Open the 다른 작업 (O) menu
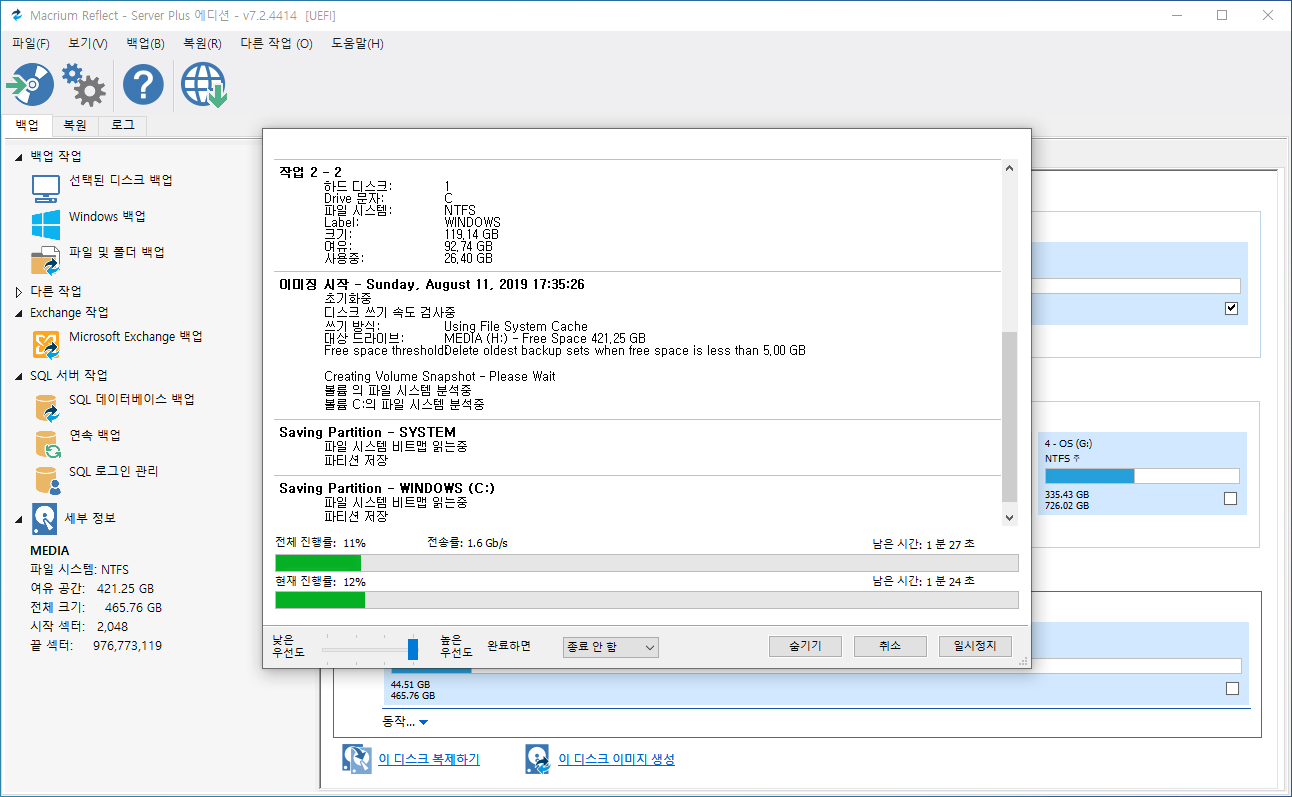The width and height of the screenshot is (1292, 797). tap(276, 43)
